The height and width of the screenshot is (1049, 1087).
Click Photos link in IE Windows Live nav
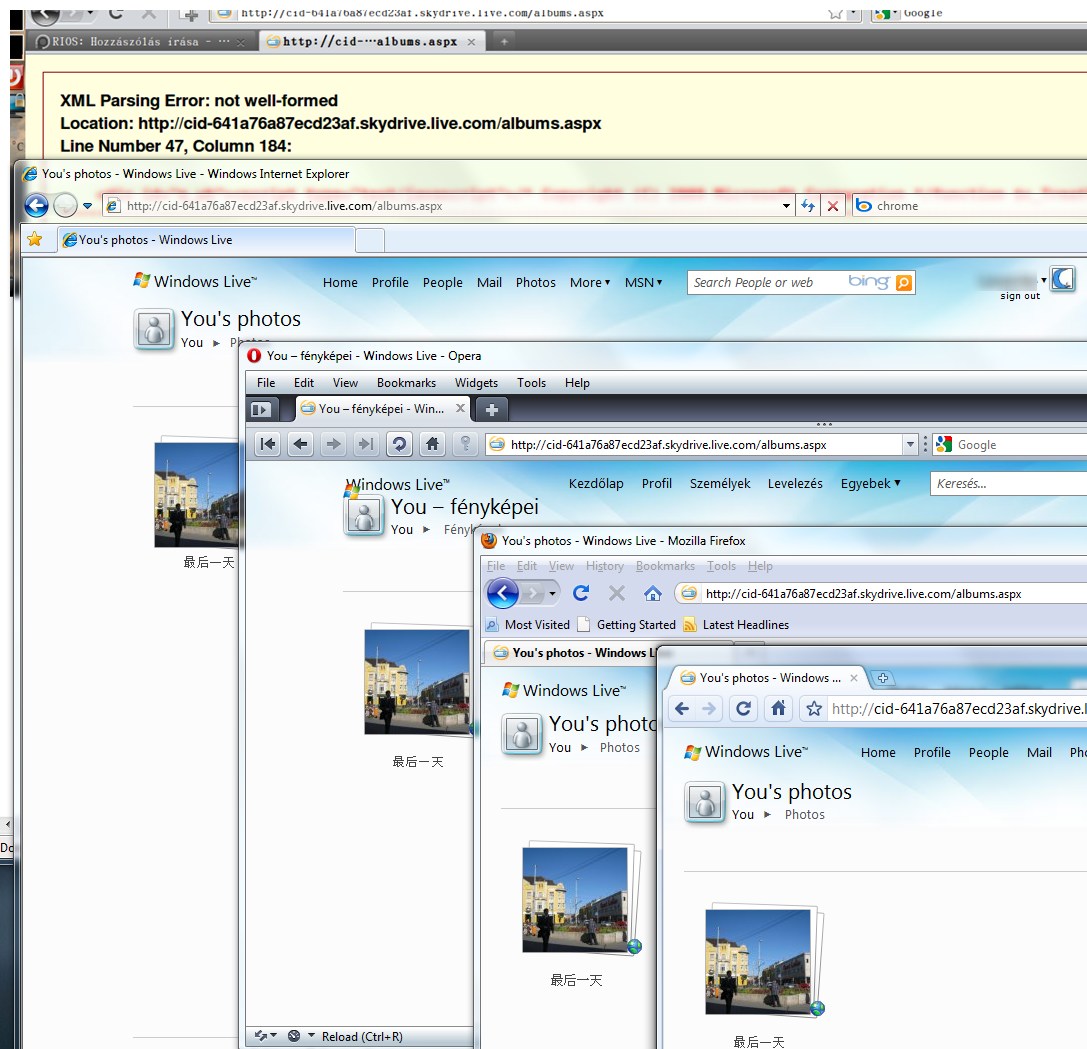536,282
